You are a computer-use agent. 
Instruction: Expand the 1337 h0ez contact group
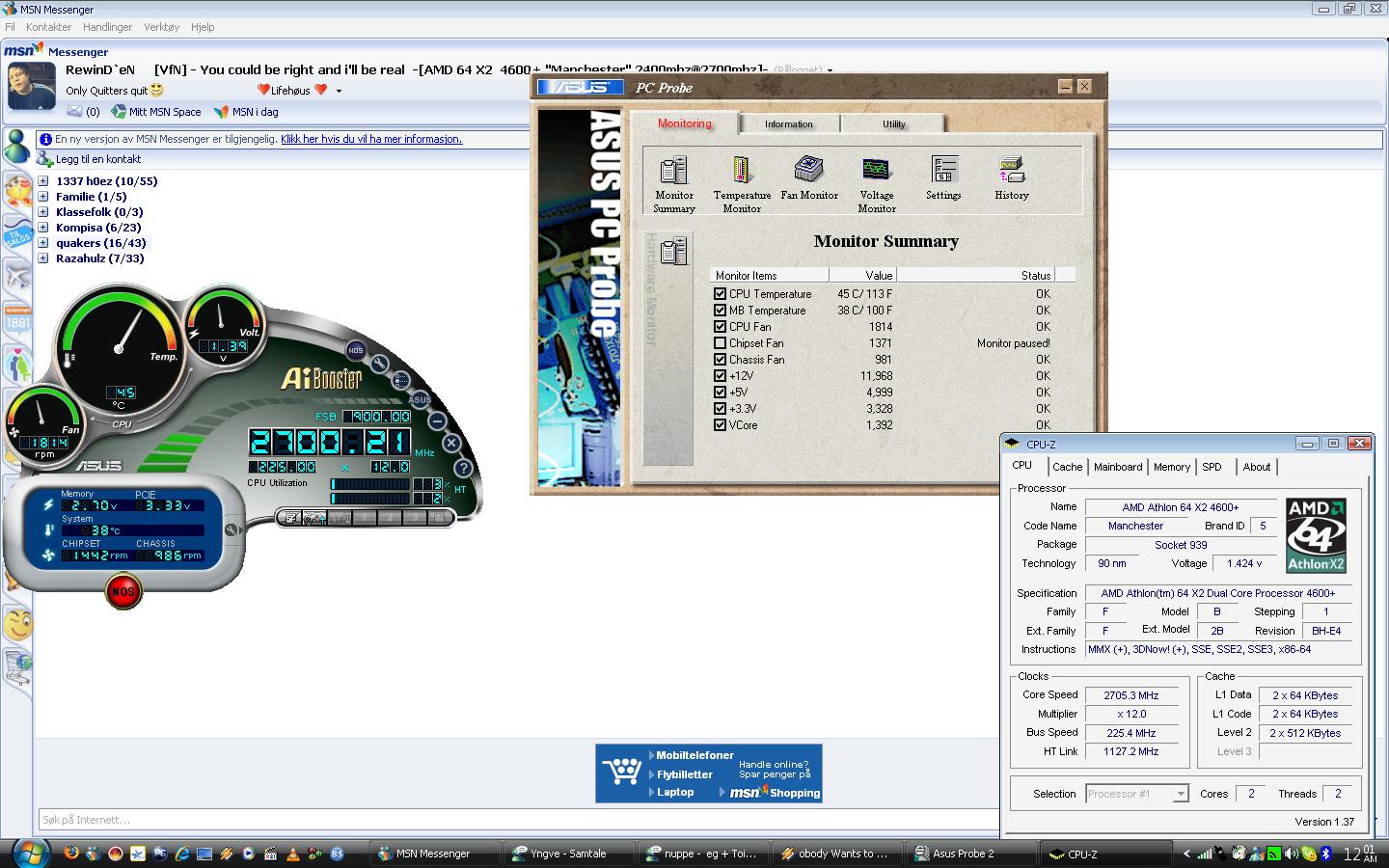pos(43,180)
